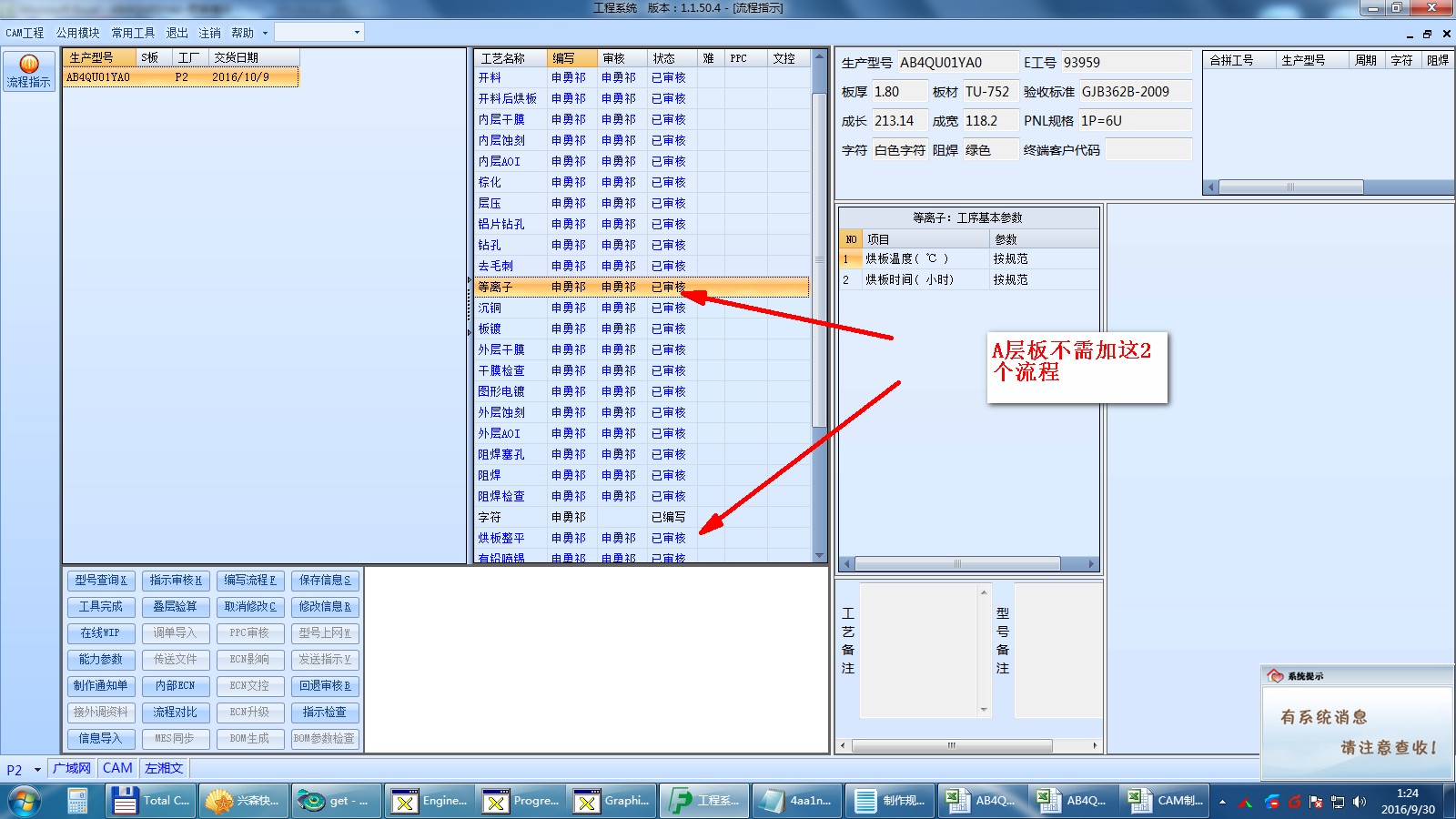Image resolution: width=1456 pixels, height=819 pixels.
Task: Click the 取消修改C button
Action: click(250, 606)
